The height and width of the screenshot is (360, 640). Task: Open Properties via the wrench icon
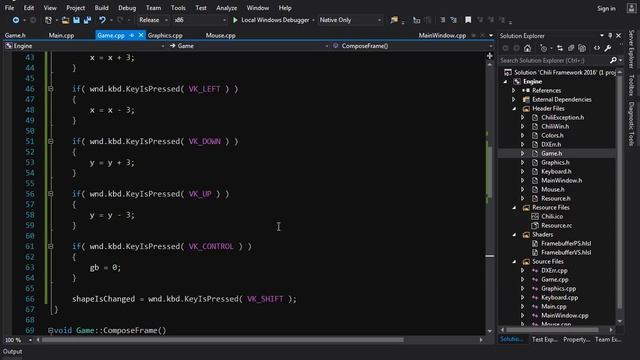coord(608,48)
